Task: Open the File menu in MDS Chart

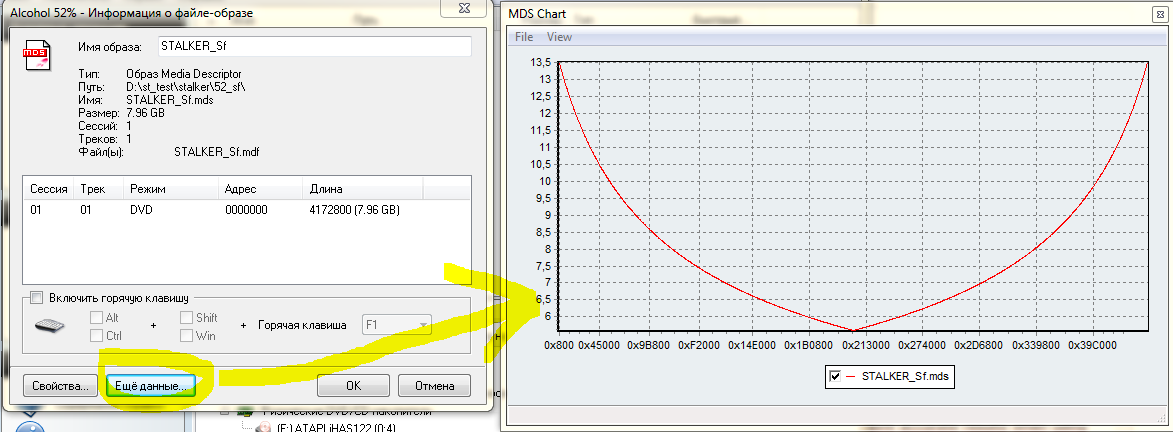Action: click(524, 36)
